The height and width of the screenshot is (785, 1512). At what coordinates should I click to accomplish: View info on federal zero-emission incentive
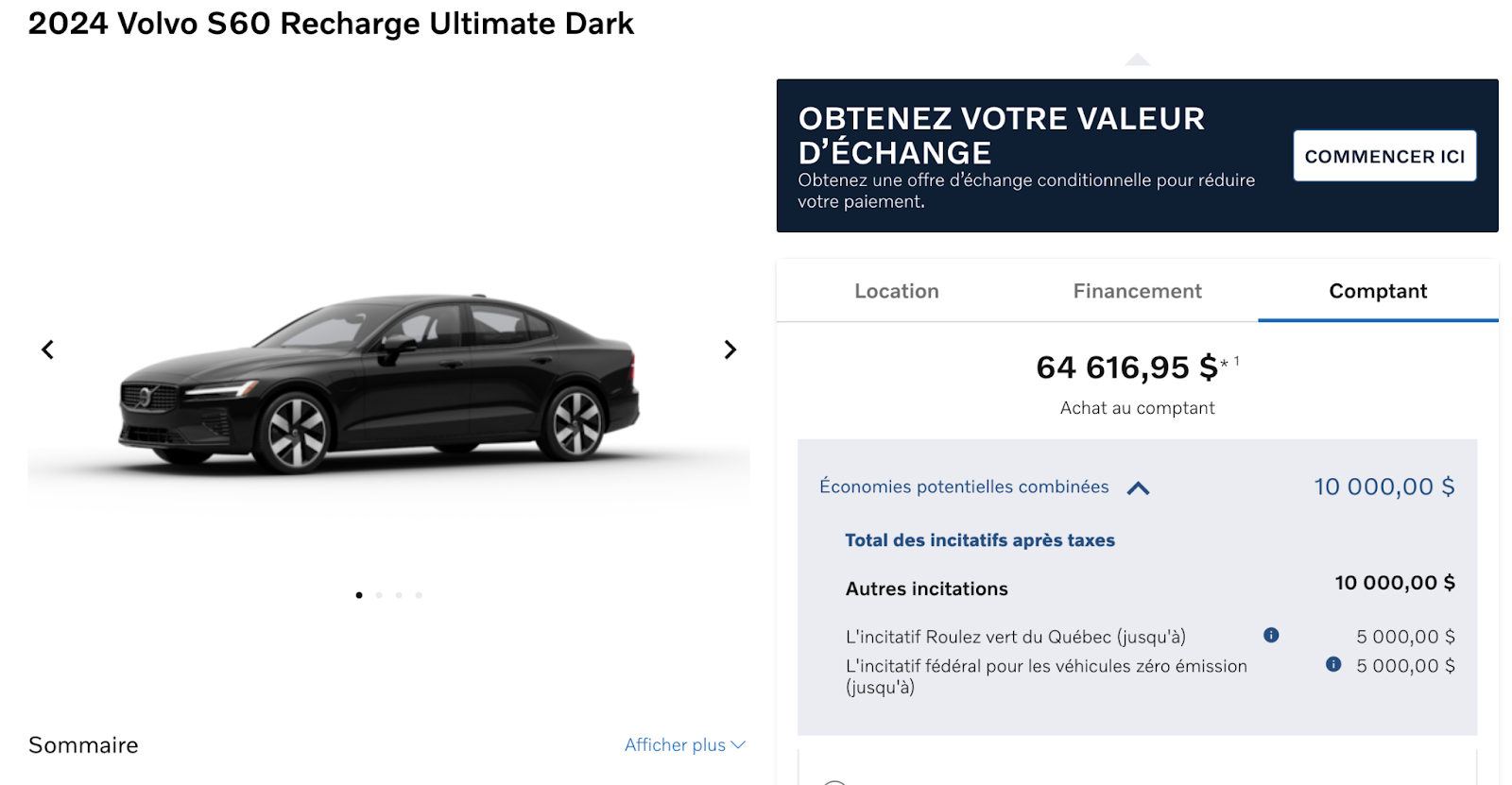click(x=1333, y=665)
